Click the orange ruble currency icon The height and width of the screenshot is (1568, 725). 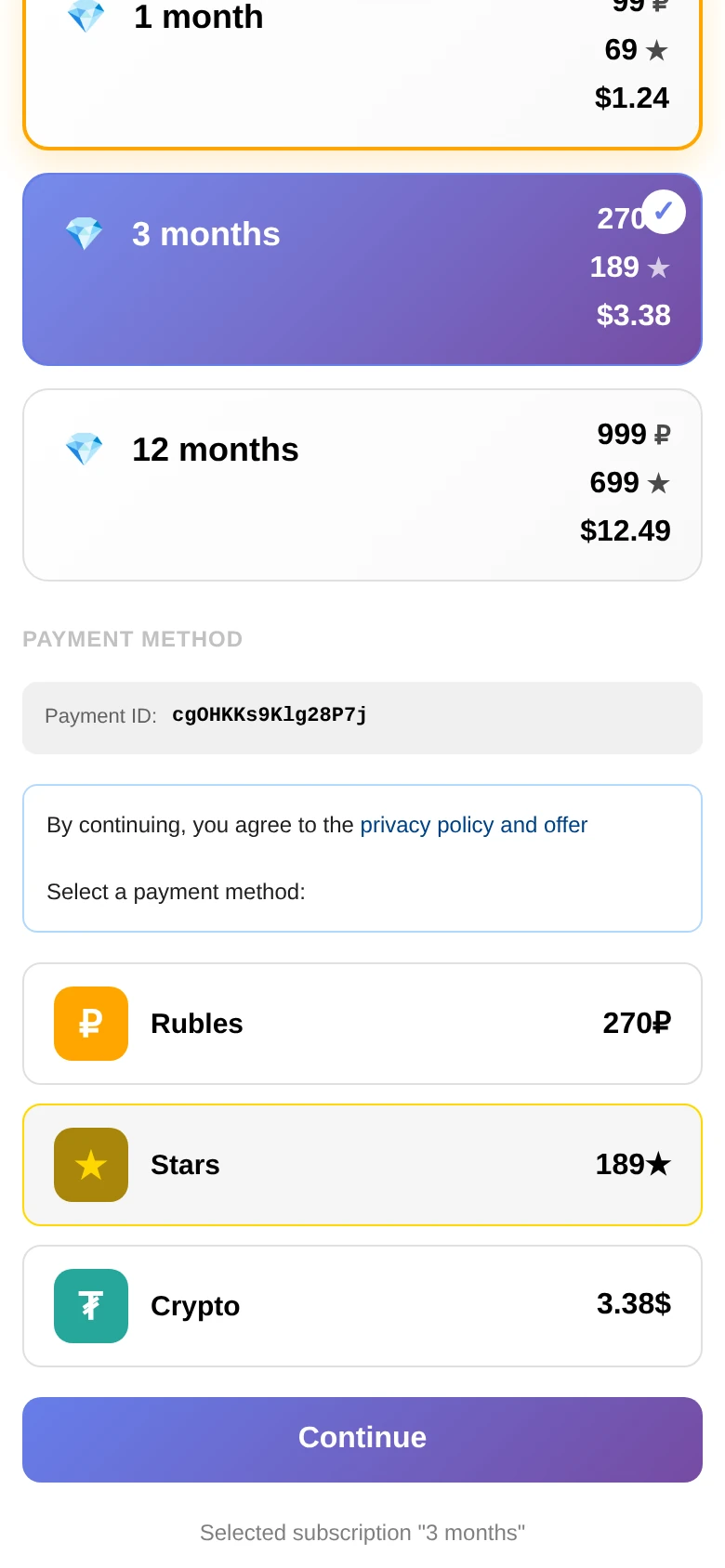[91, 1024]
